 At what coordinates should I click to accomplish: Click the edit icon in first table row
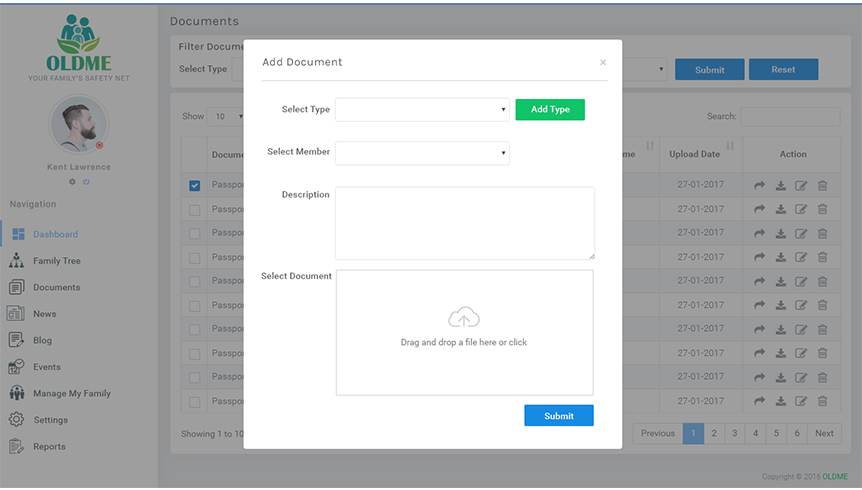[801, 185]
